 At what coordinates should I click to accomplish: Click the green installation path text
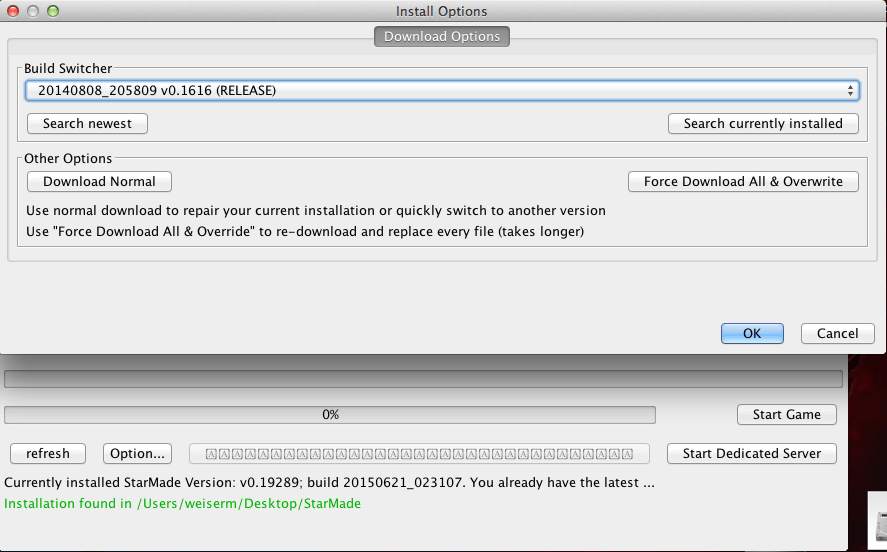click(183, 503)
